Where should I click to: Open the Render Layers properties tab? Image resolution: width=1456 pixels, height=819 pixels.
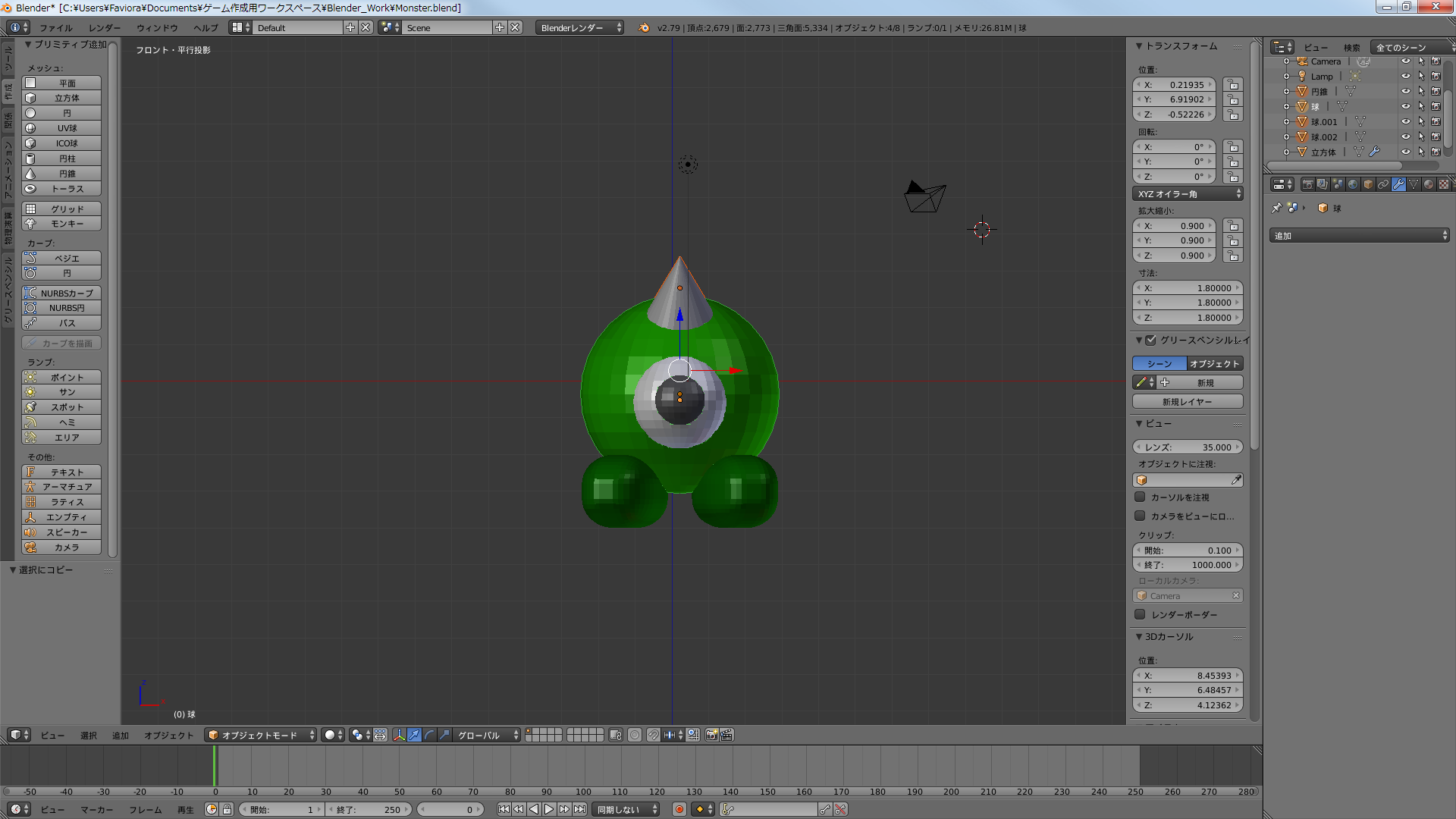1323,184
